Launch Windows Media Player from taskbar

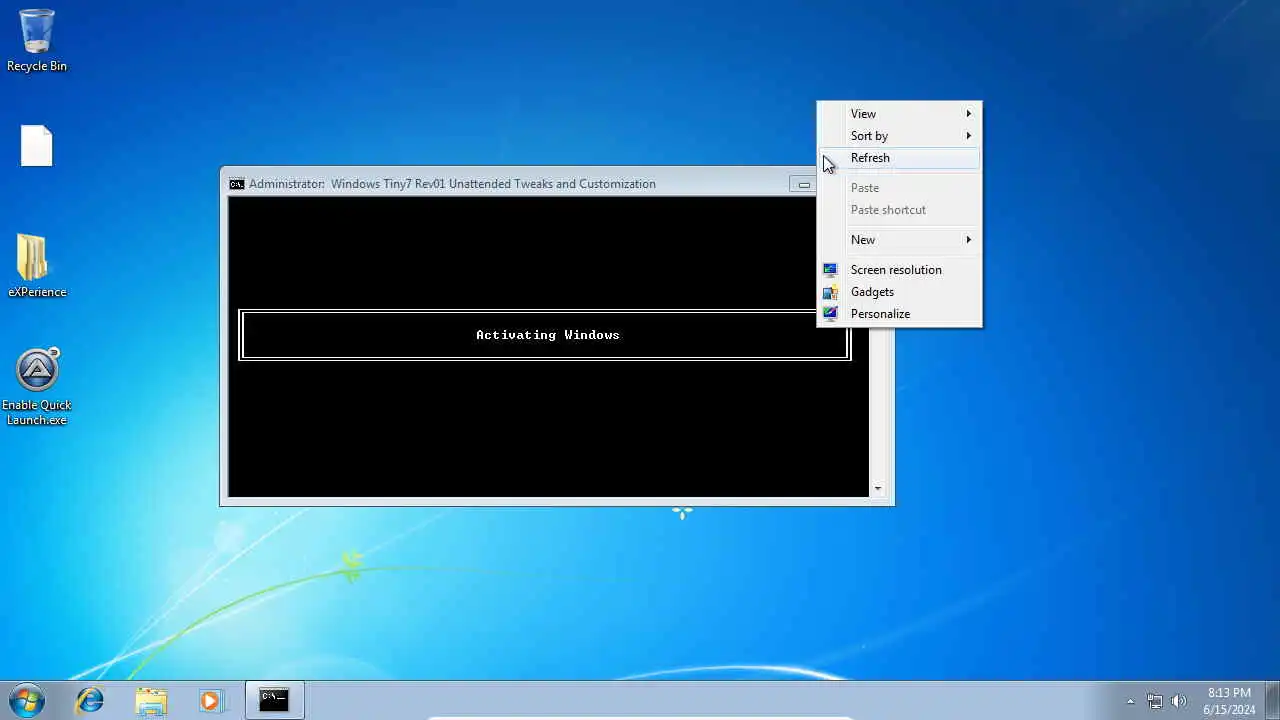[x=210, y=700]
